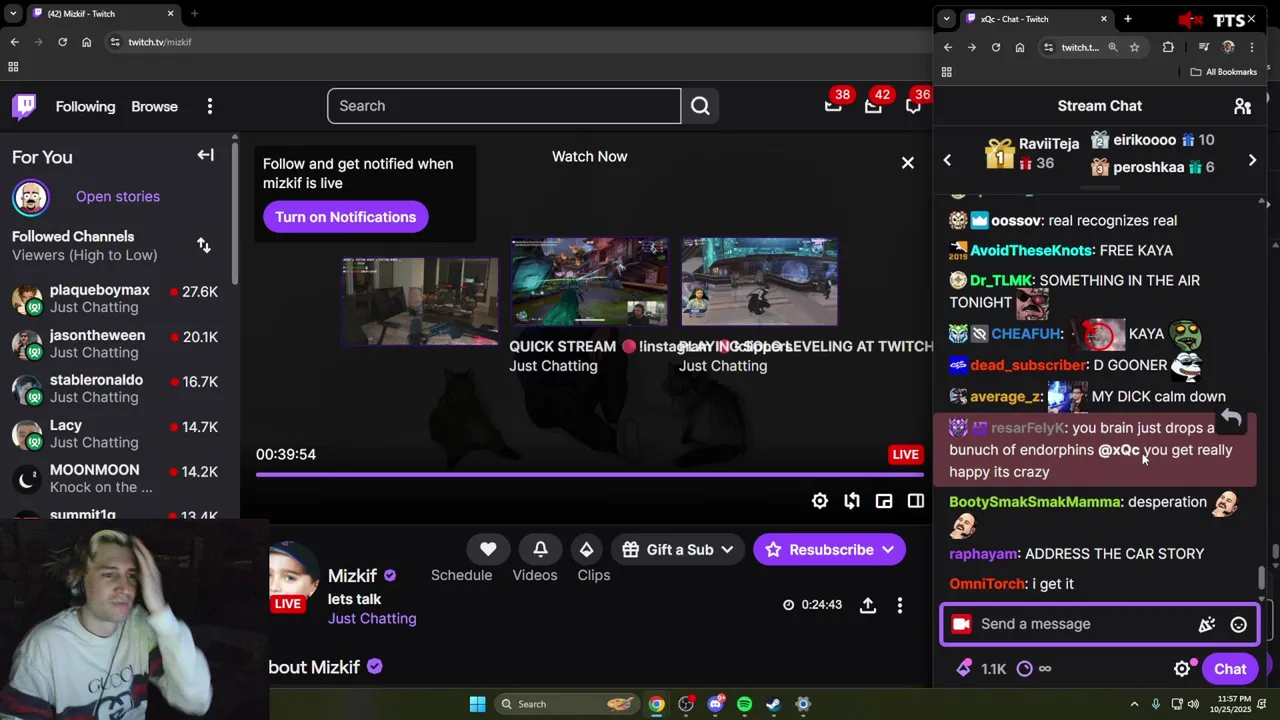Open the Twitch home logo

pyautogui.click(x=24, y=106)
